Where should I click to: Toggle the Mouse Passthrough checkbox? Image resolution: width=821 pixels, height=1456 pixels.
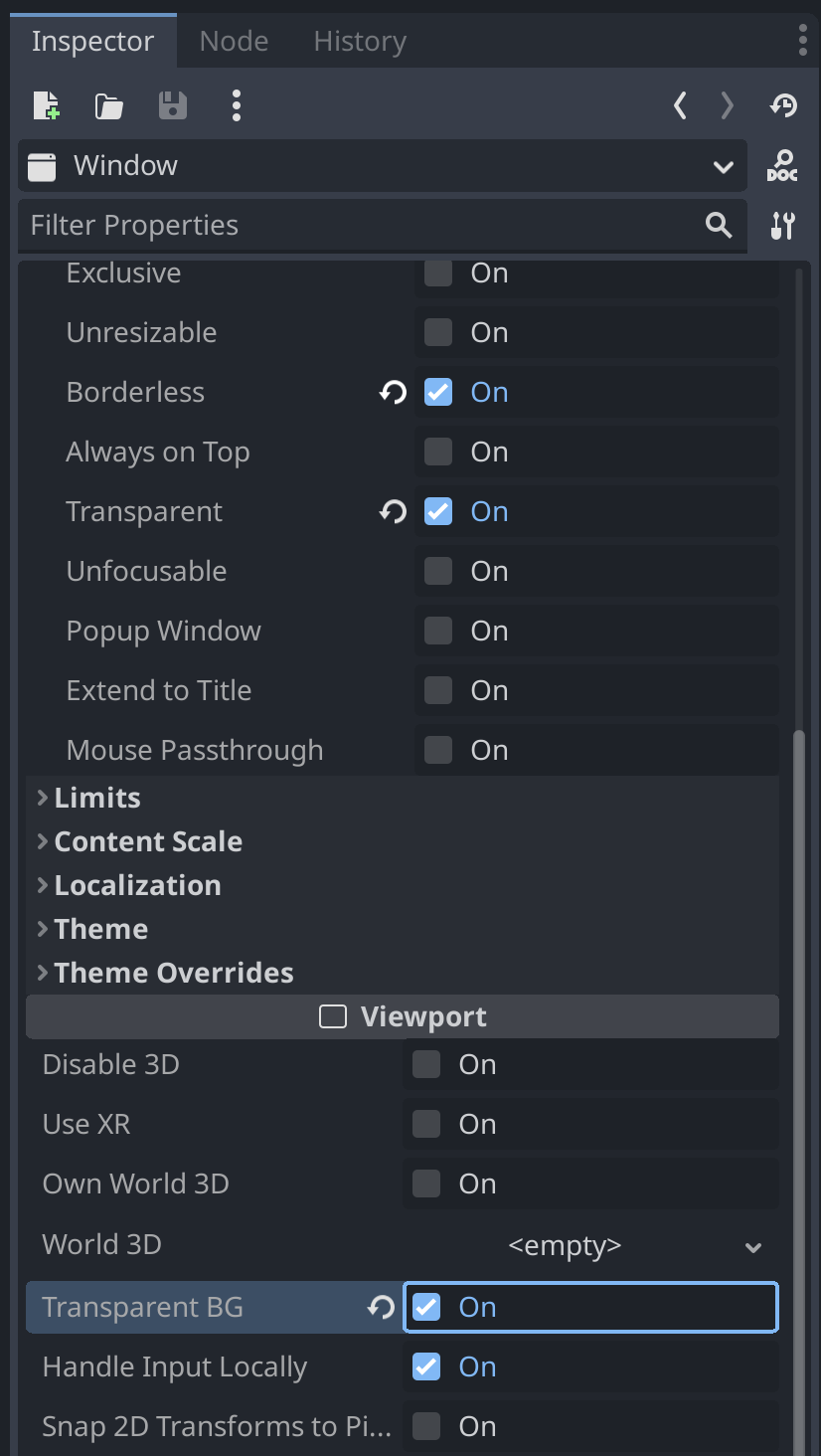pos(438,751)
